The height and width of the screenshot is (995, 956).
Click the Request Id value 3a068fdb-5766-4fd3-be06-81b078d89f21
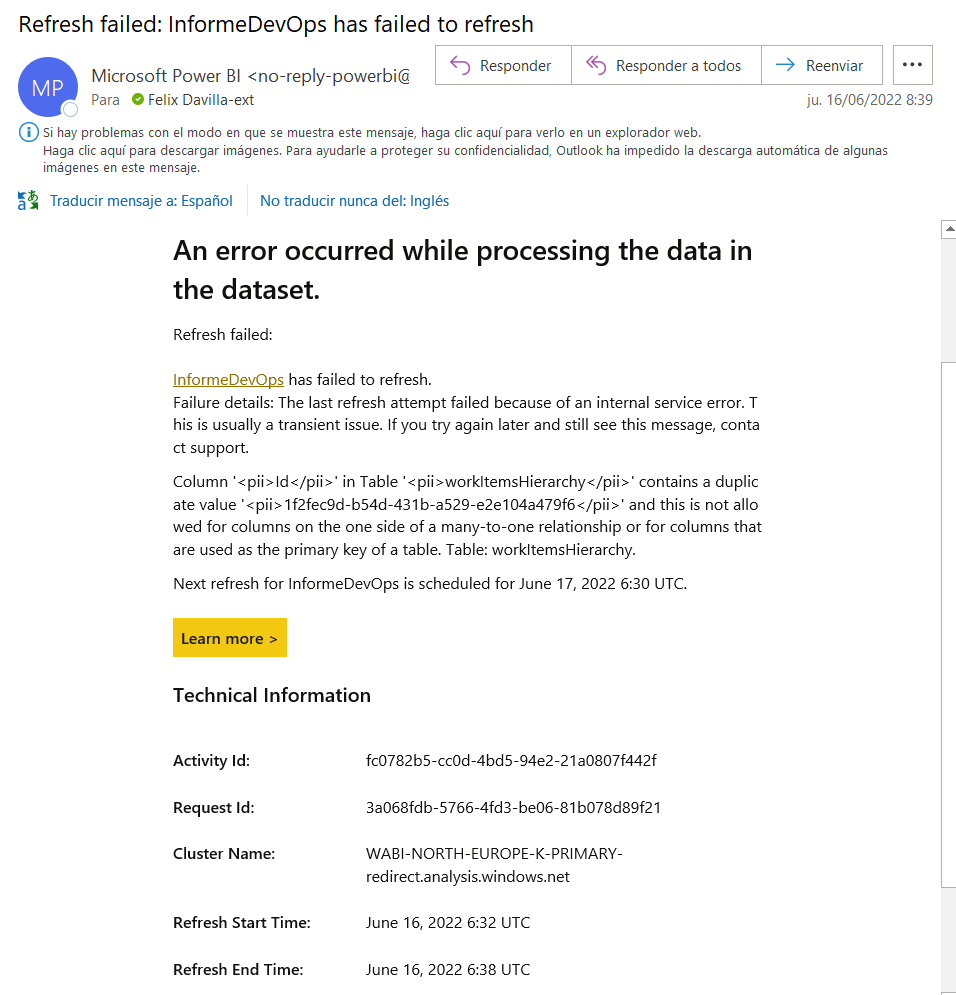coord(513,807)
